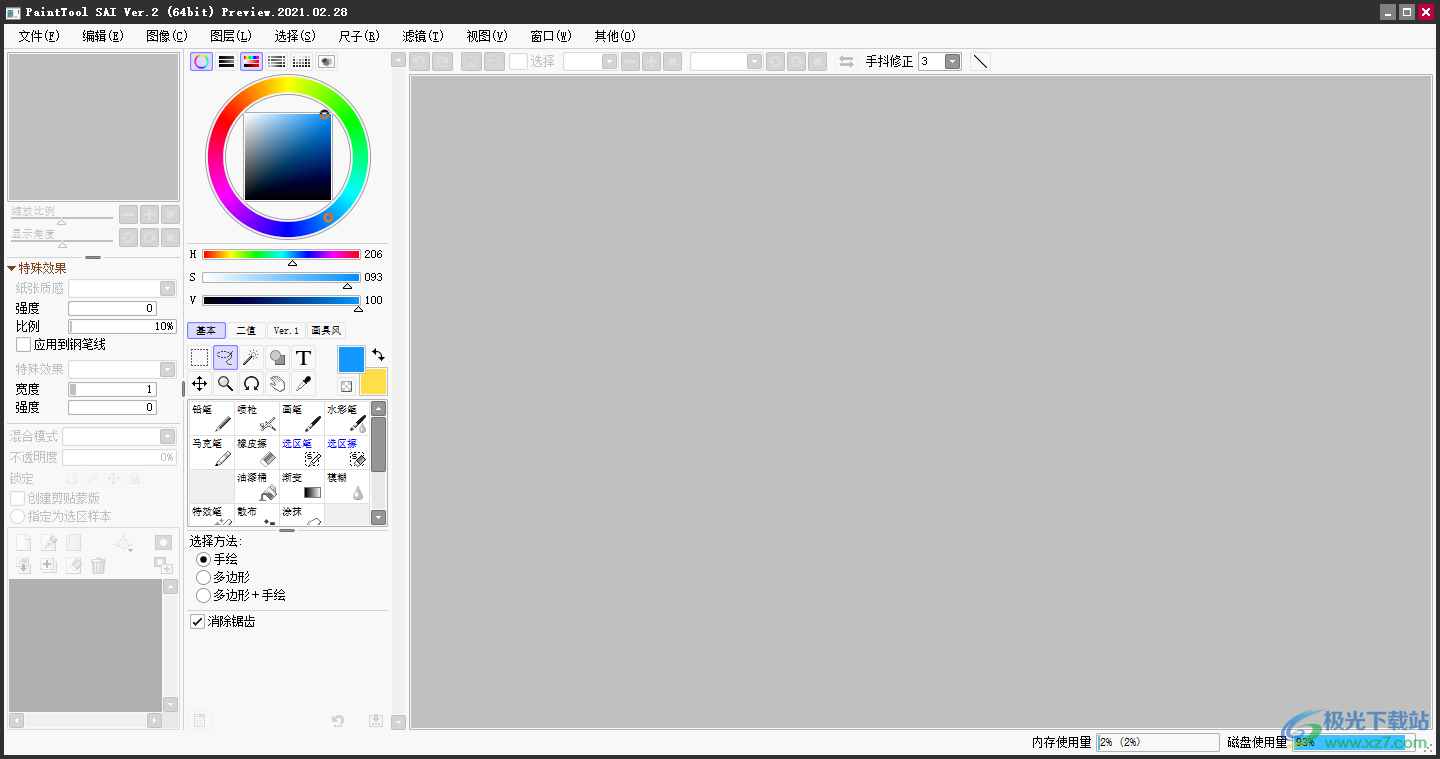
Task: Open the 纸张质感 dropdown
Action: tap(168, 288)
